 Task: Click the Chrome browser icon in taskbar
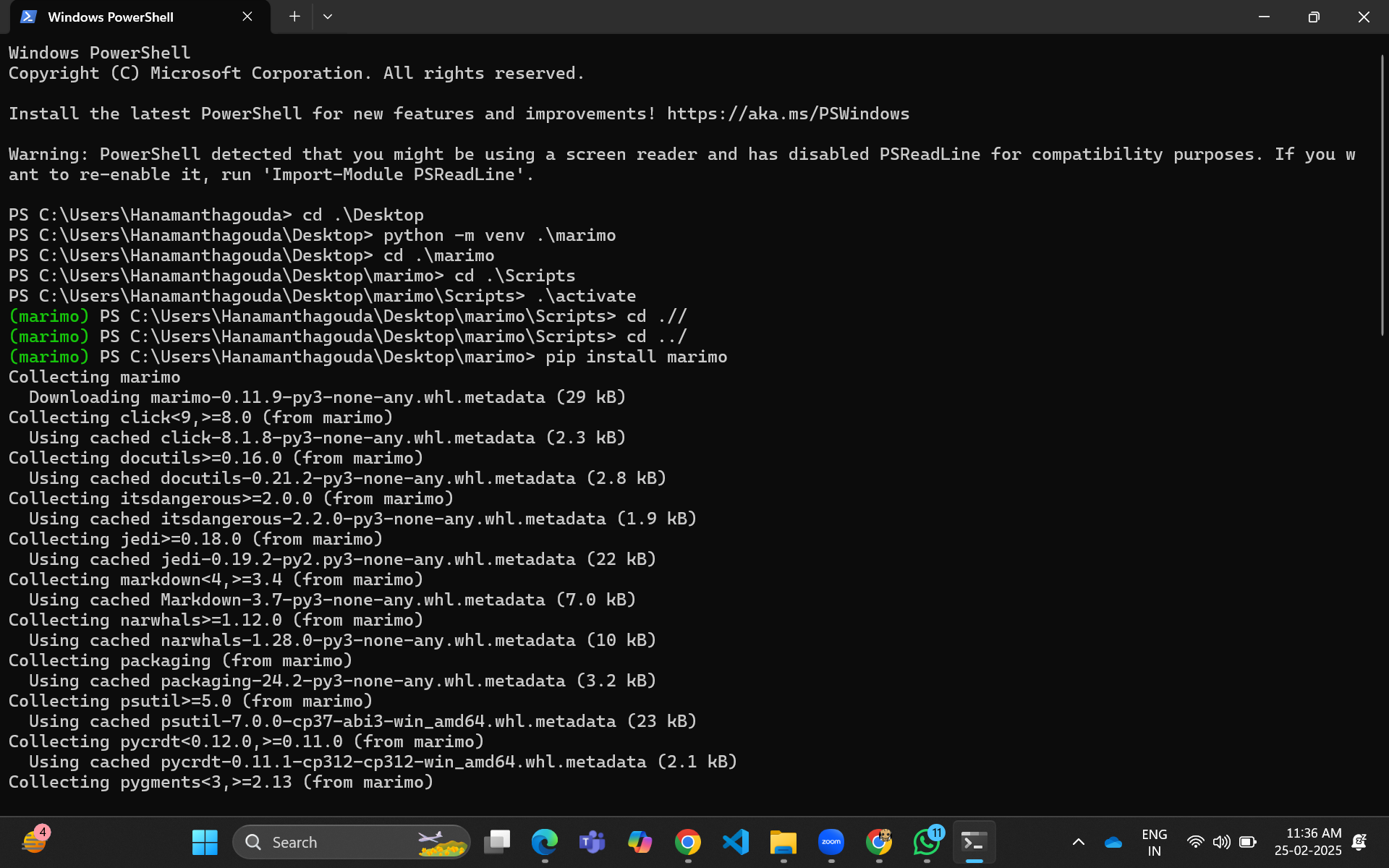(x=688, y=842)
